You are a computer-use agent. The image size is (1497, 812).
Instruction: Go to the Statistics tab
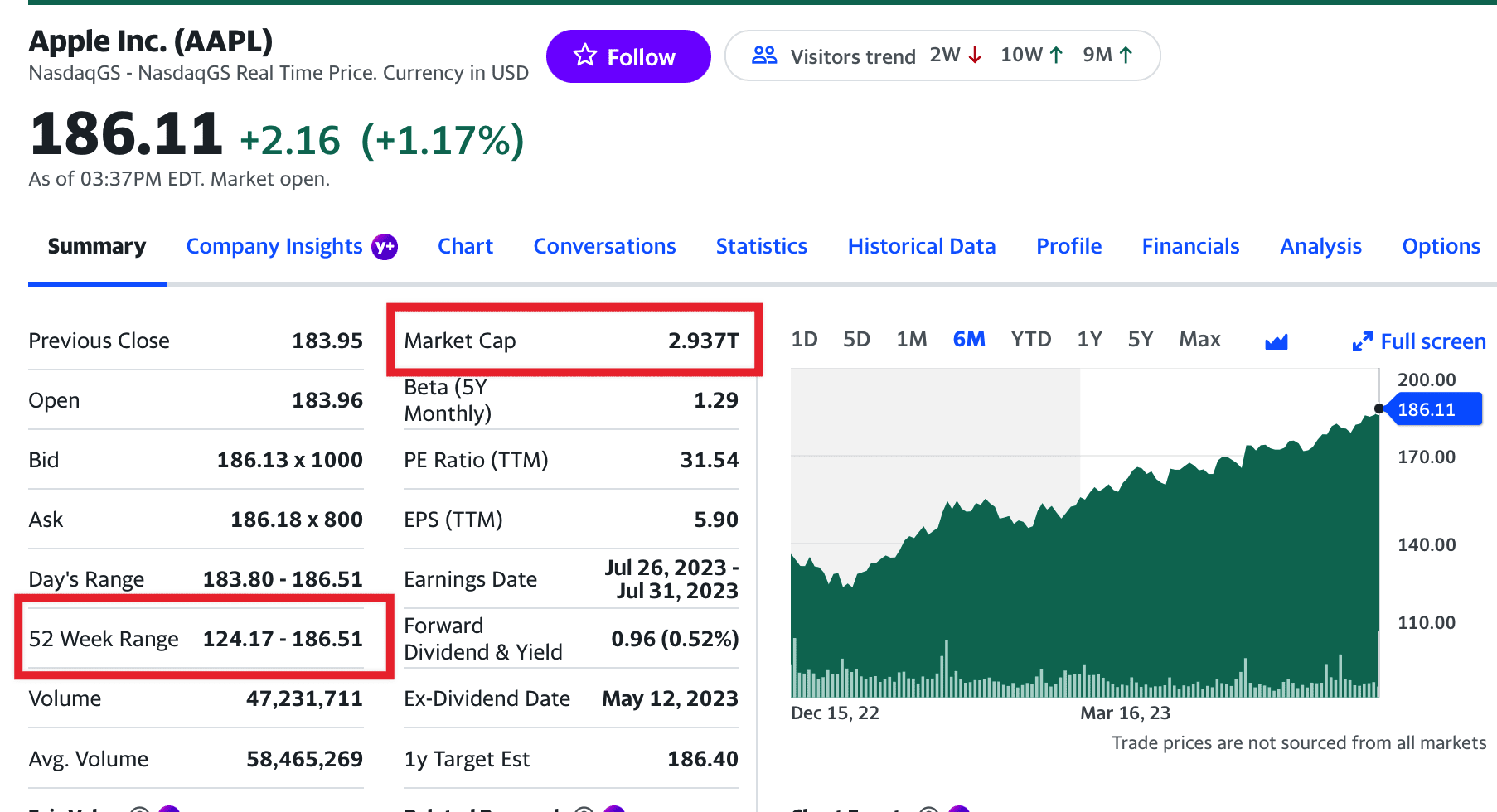(761, 246)
